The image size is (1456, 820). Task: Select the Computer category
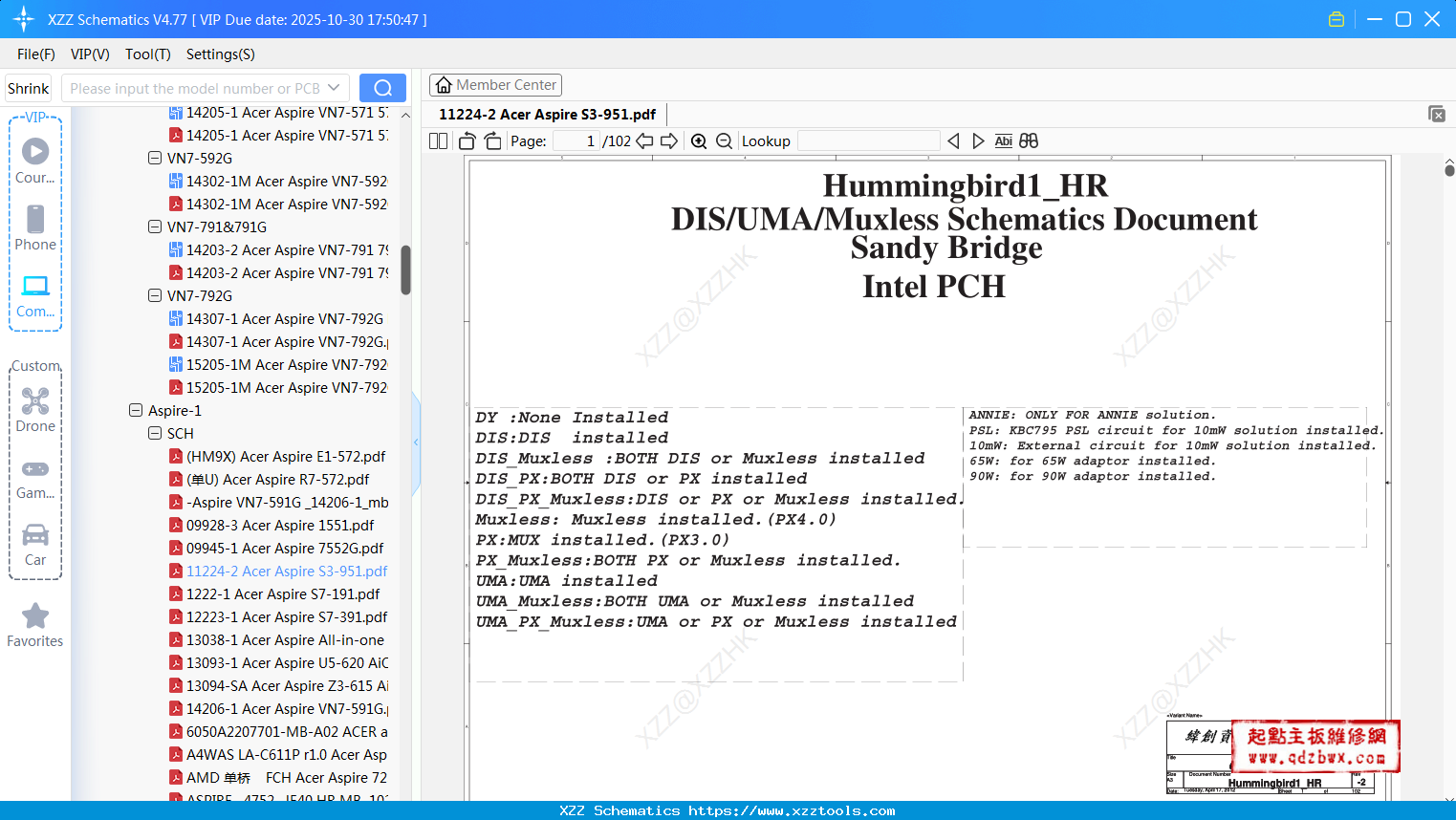(35, 296)
